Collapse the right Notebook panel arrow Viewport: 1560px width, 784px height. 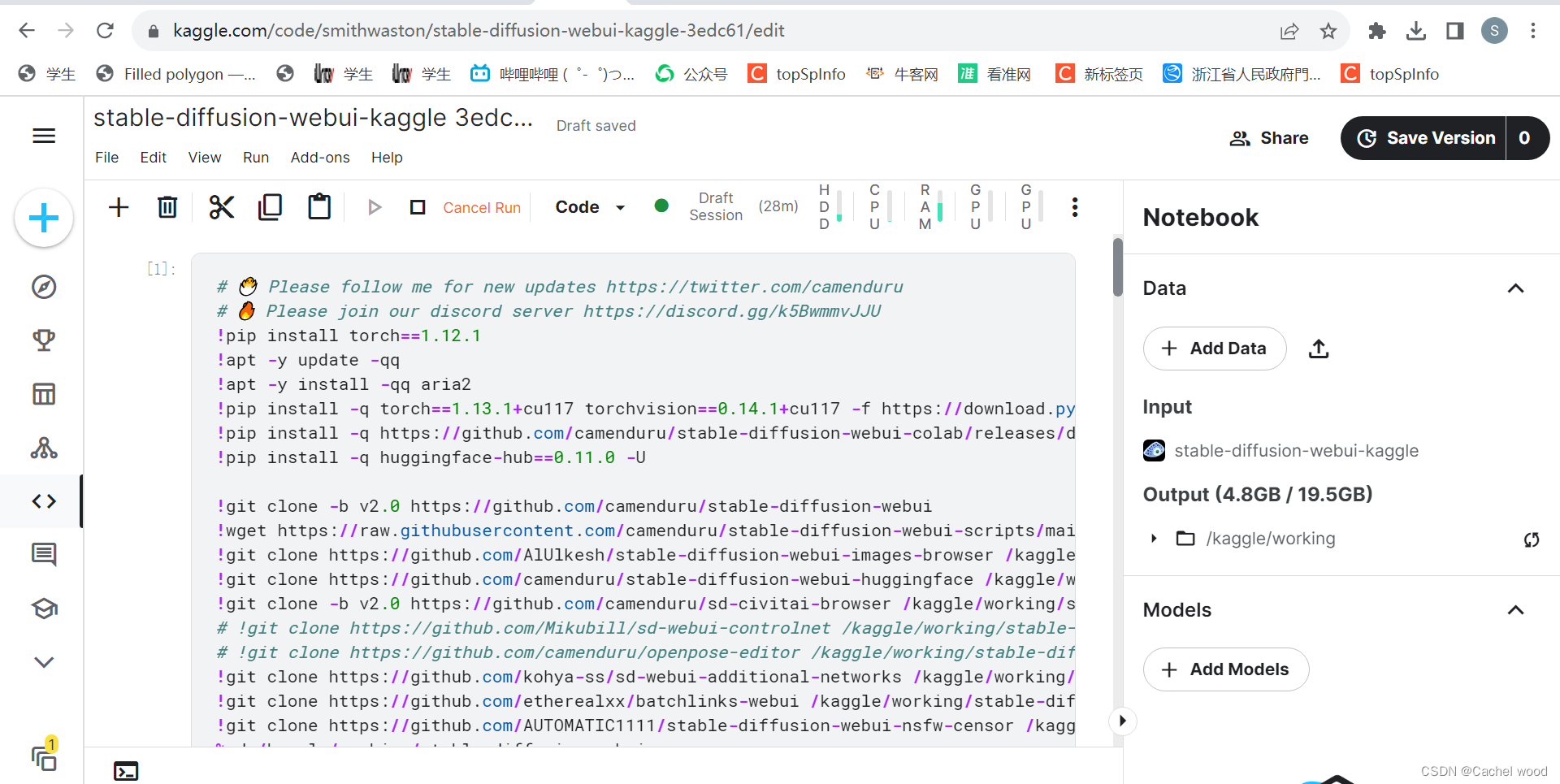pyautogui.click(x=1122, y=721)
